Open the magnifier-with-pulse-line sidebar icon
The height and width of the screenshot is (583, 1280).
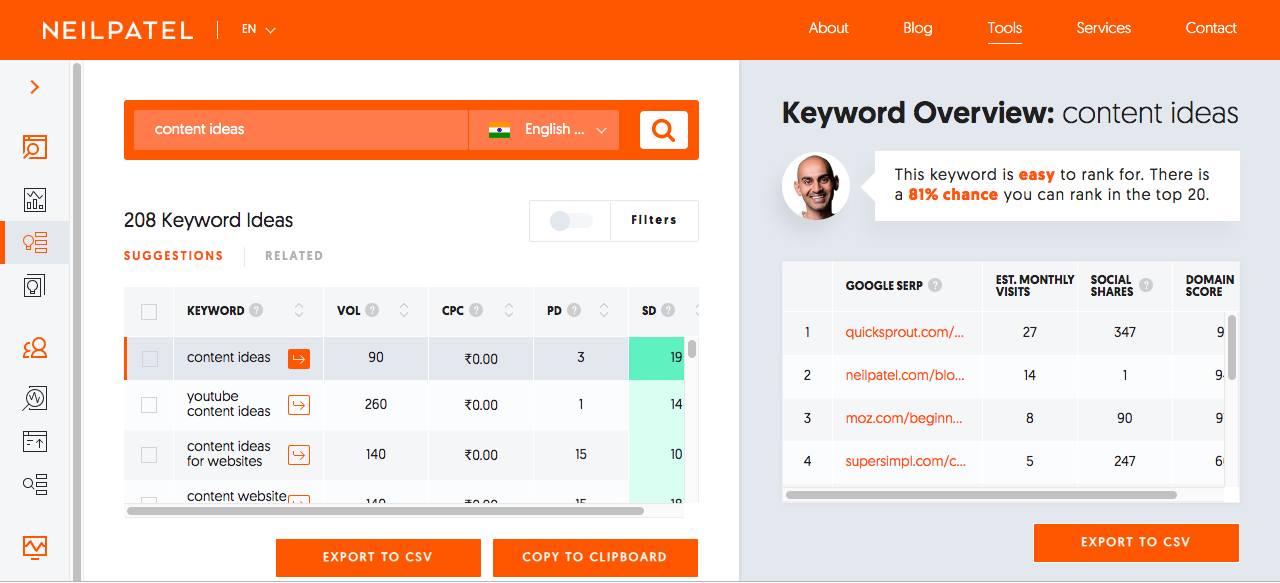[35, 398]
